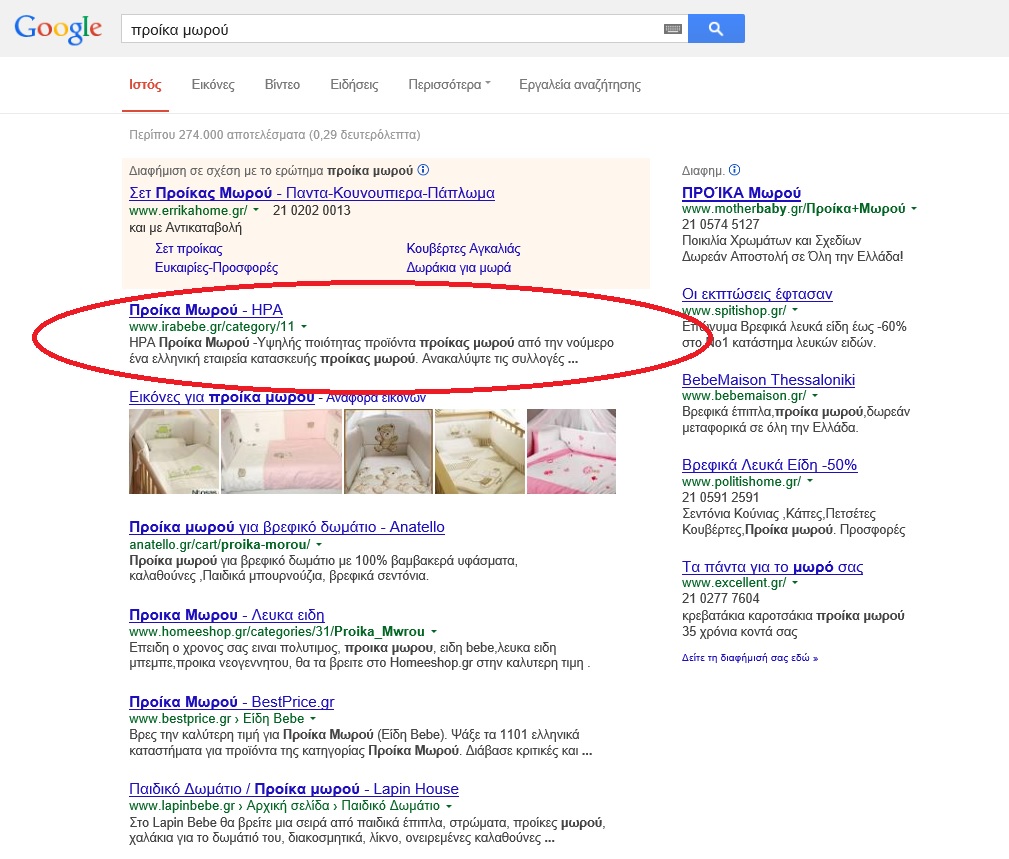Open the Προίκα Μωρού - ΗΡΑ result

coord(206,309)
